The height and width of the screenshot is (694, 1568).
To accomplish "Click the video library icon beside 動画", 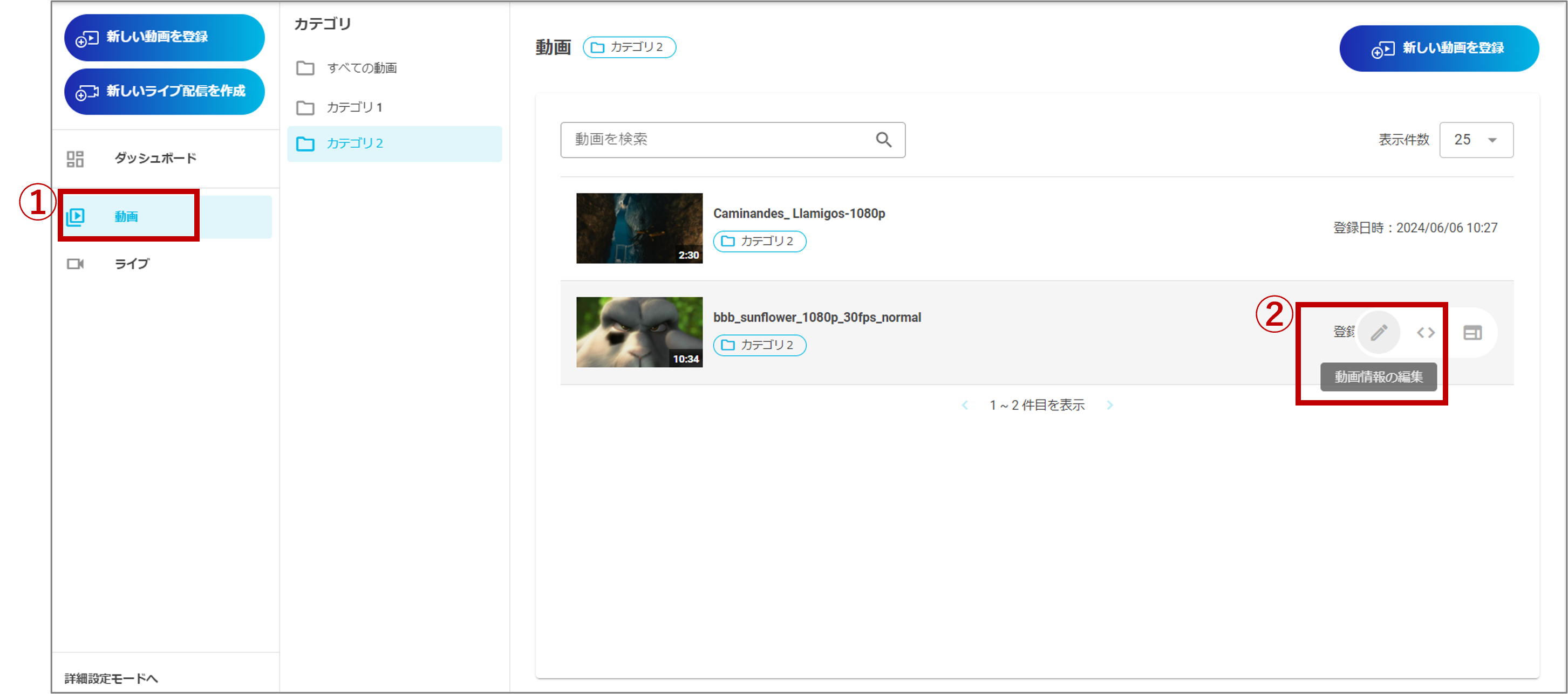I will point(75,217).
